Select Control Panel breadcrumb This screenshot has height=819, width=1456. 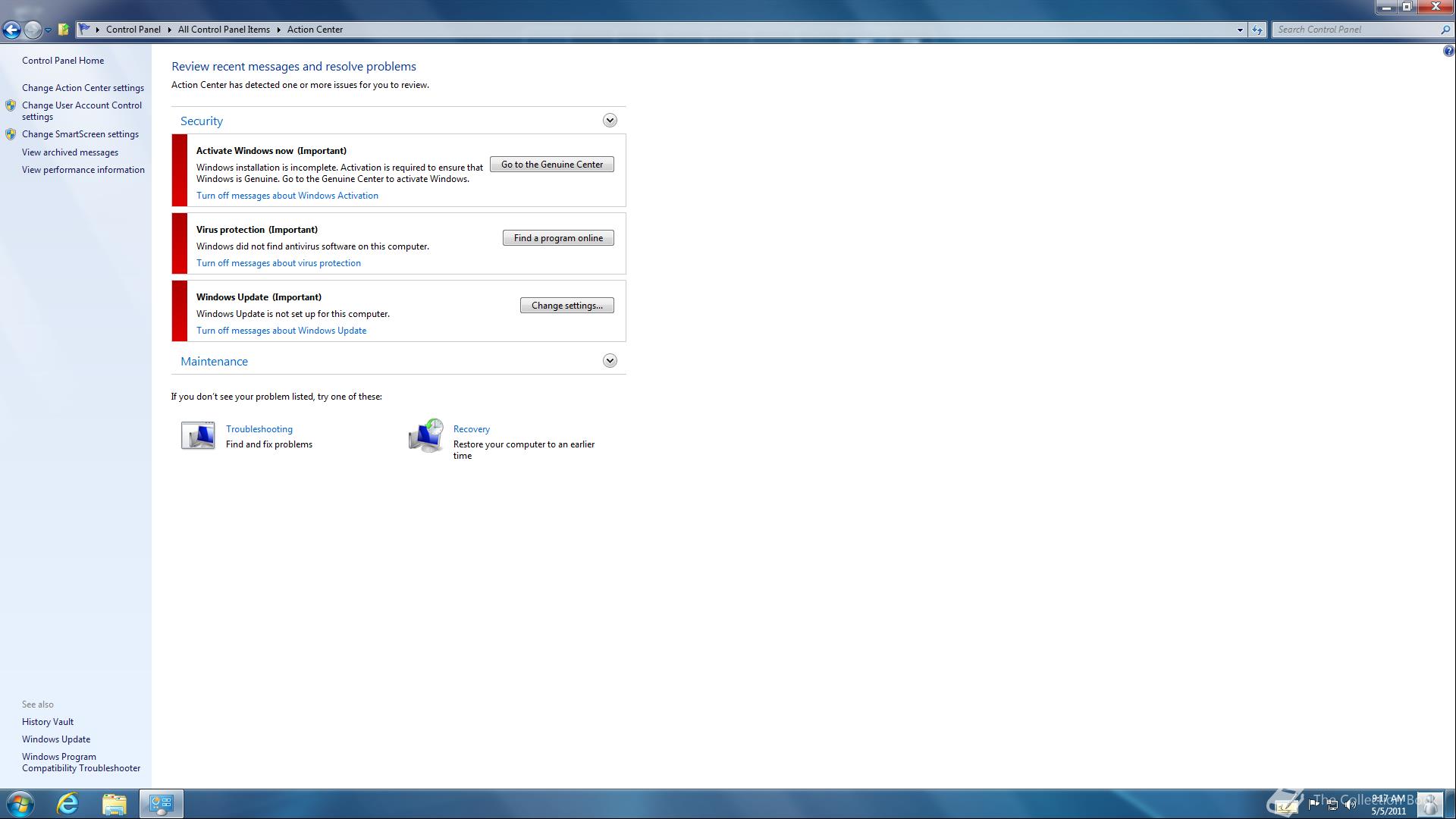(133, 30)
